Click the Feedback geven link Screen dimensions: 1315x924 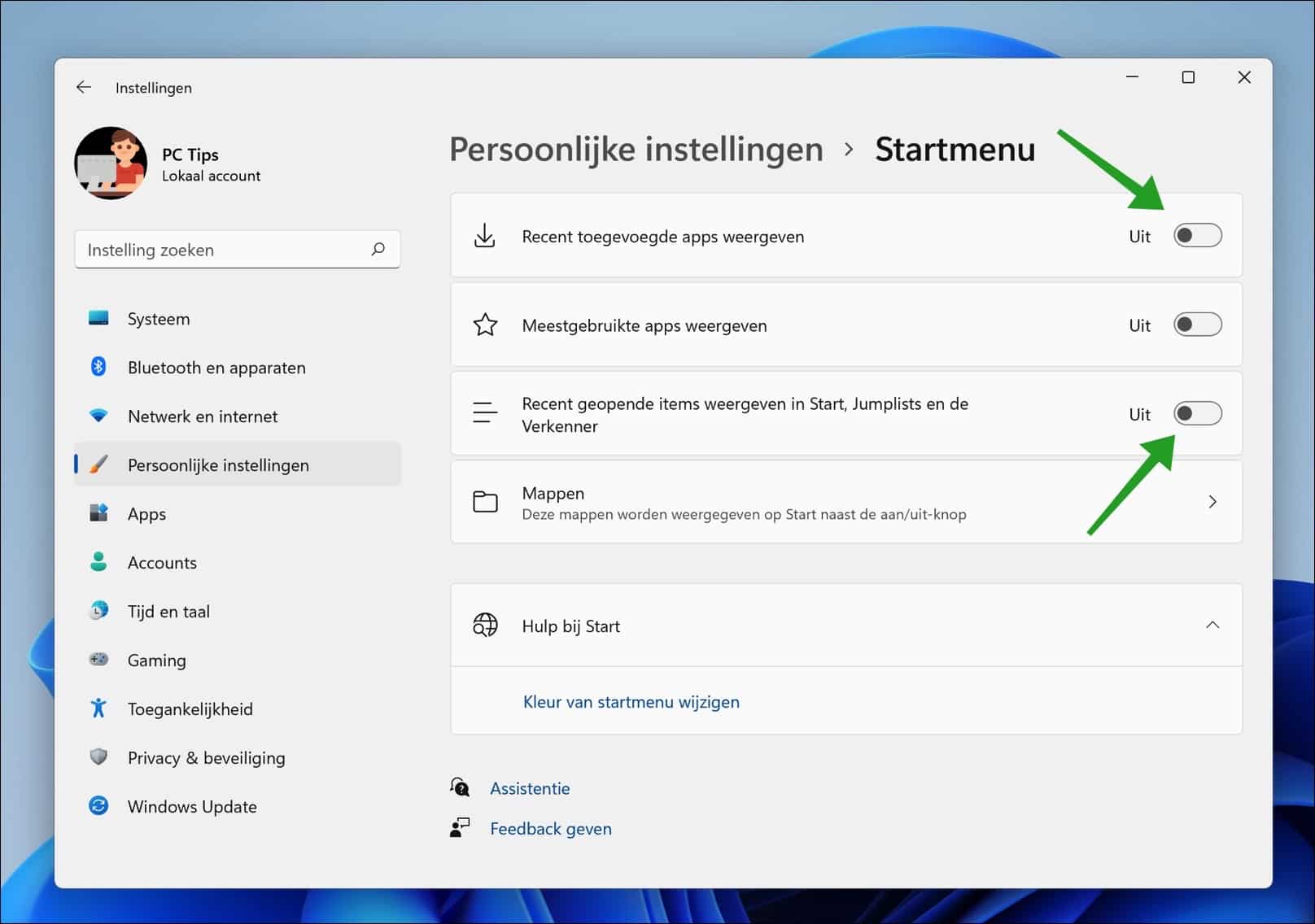(x=551, y=829)
